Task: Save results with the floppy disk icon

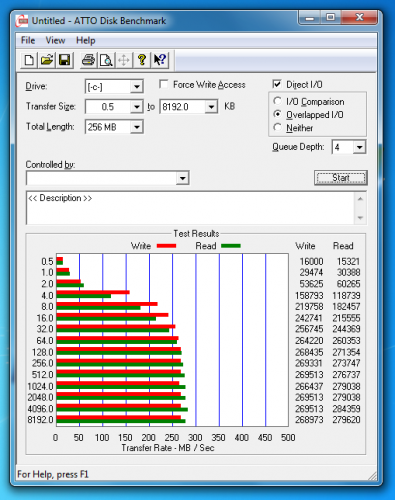Action: (64, 60)
